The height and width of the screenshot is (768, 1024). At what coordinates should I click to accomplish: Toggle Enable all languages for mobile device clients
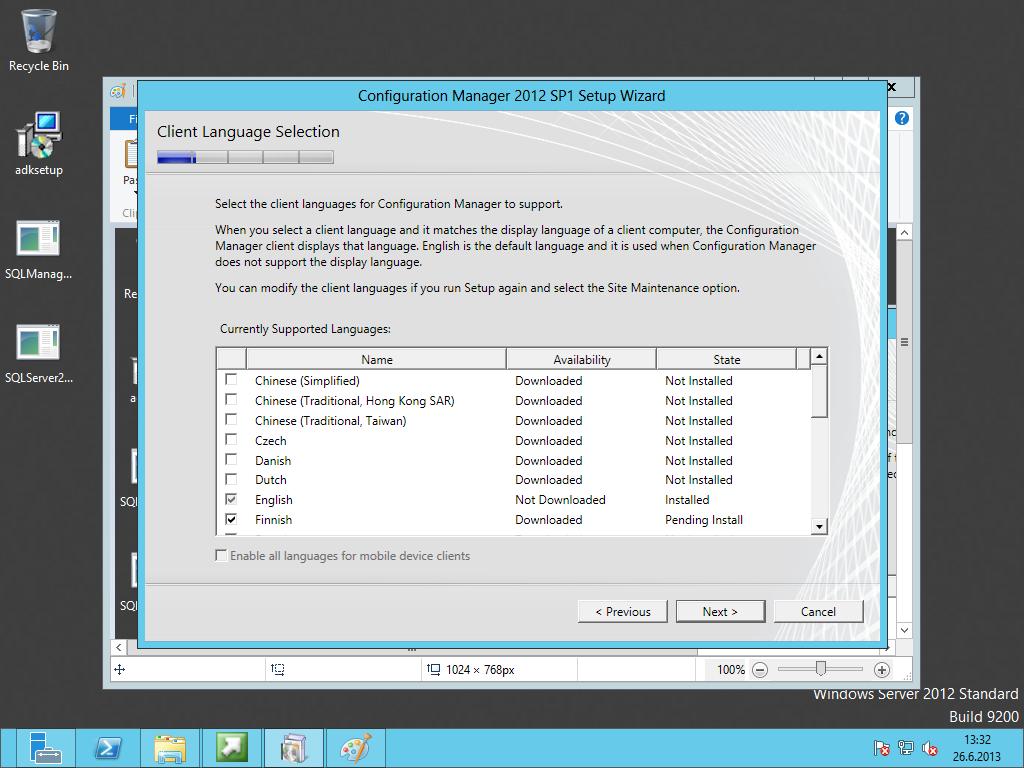pyautogui.click(x=221, y=556)
